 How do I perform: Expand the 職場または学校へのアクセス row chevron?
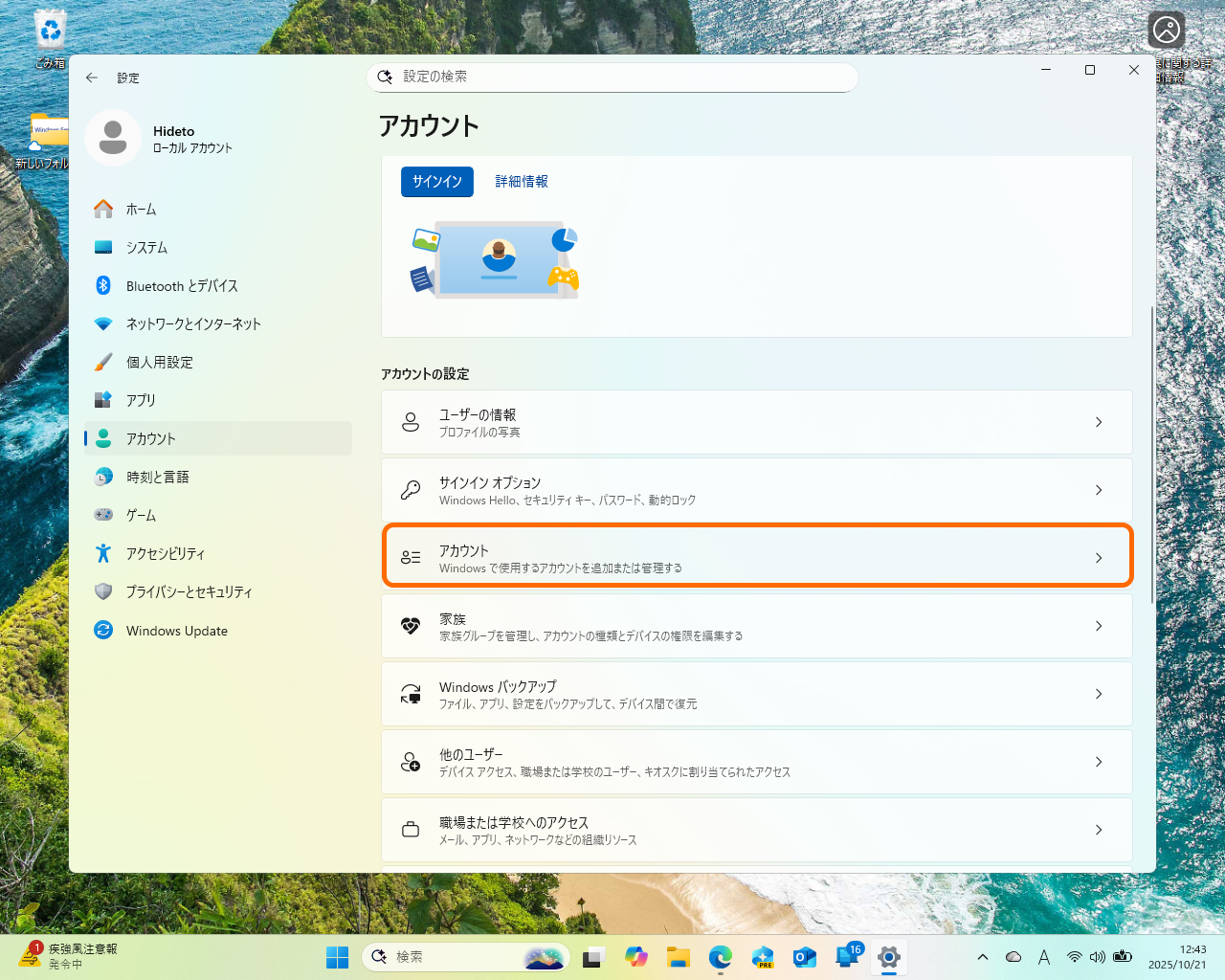click(x=1099, y=830)
